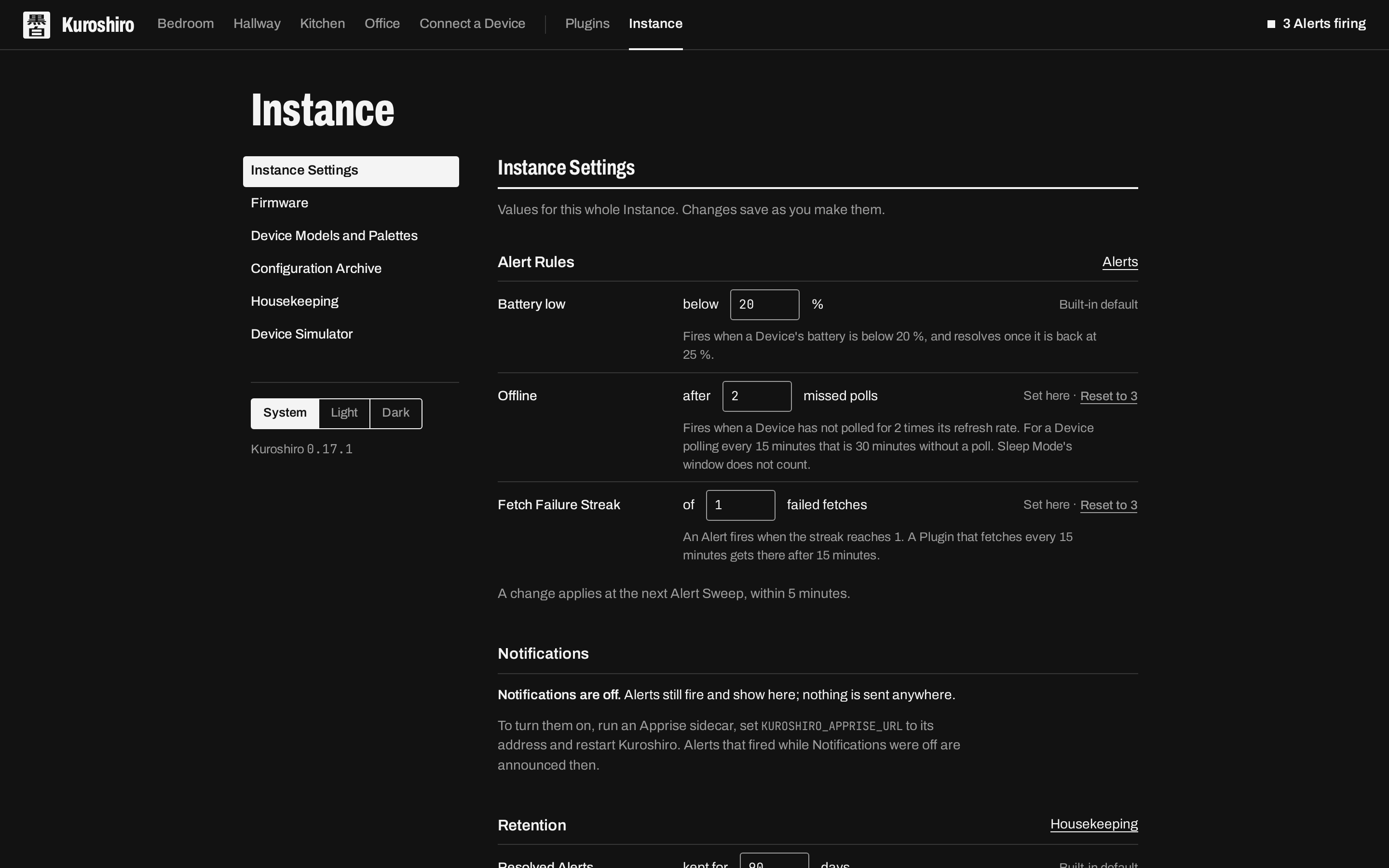
Task: Click the KUROSHIRO_APPRISE_URL code text
Action: click(x=831, y=726)
